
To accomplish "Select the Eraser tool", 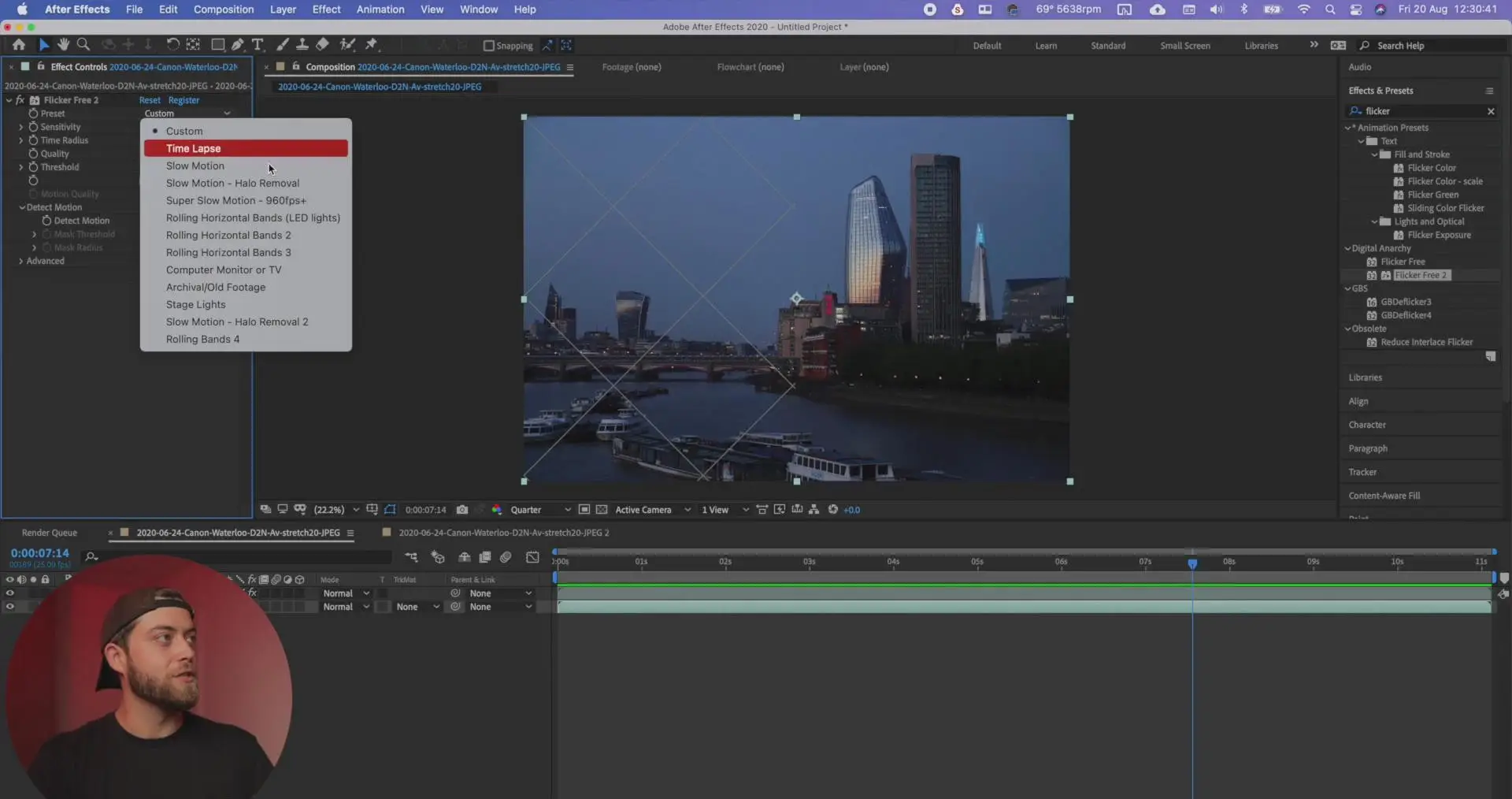I will pos(322,45).
